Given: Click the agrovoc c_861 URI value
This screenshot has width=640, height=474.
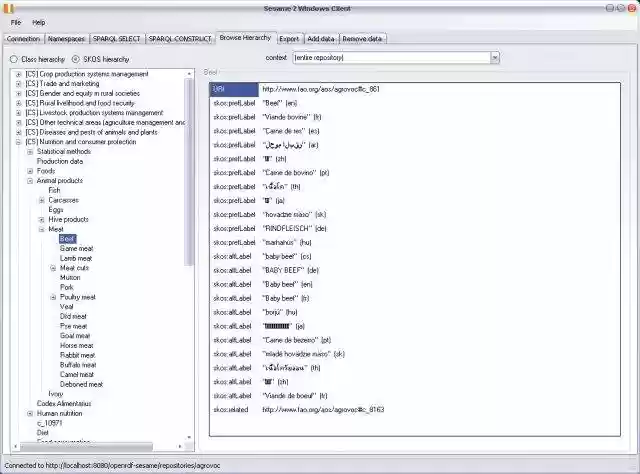Looking at the screenshot, I should coord(321,89).
